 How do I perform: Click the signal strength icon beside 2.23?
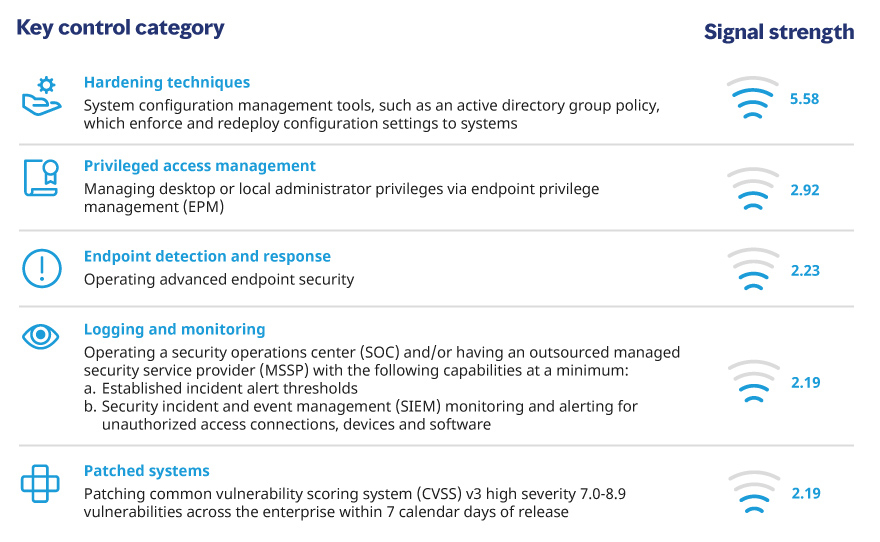point(753,270)
